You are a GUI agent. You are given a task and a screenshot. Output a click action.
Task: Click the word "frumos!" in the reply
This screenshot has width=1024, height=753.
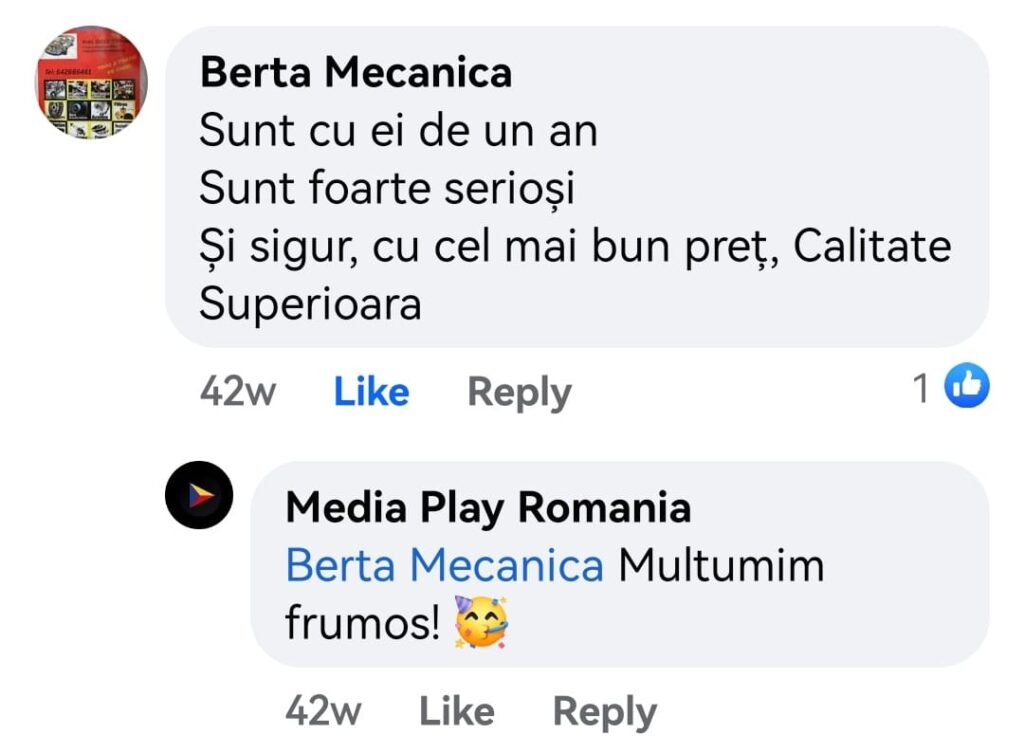point(362,623)
